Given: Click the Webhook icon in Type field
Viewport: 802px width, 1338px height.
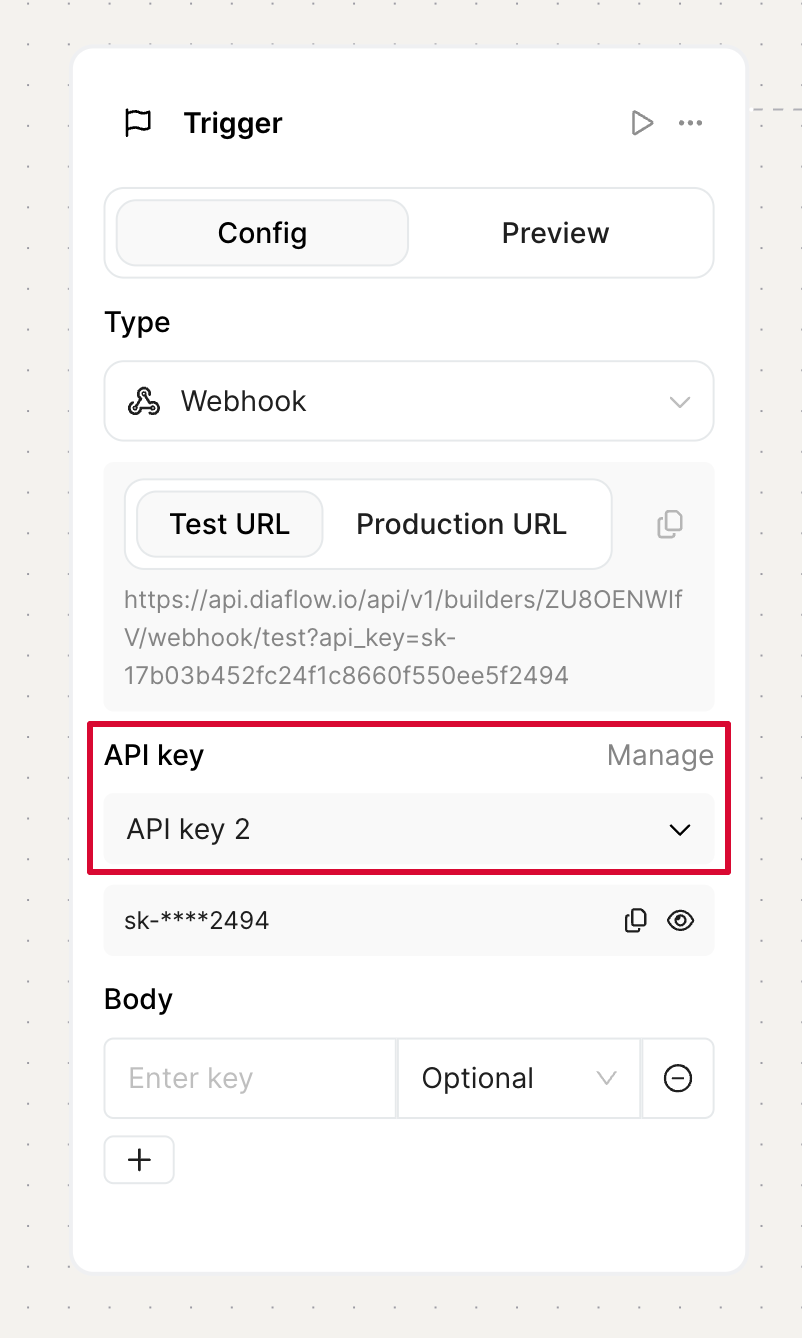Looking at the screenshot, I should point(144,402).
